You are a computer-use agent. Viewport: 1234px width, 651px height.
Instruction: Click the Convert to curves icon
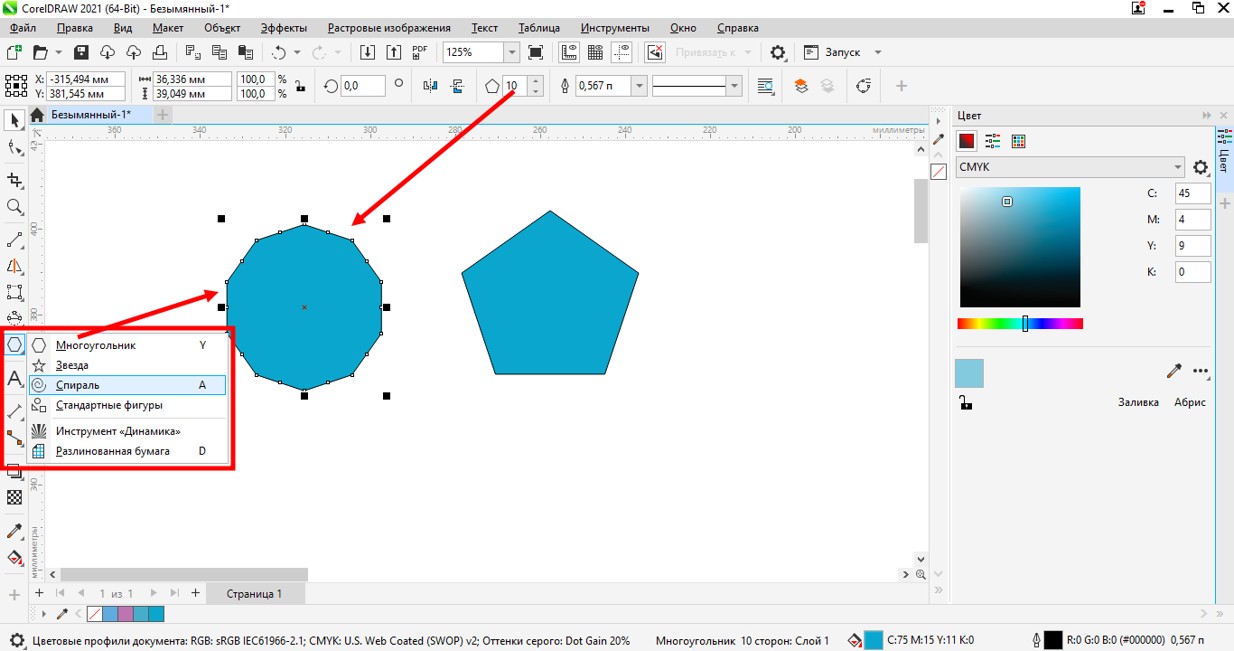864,86
